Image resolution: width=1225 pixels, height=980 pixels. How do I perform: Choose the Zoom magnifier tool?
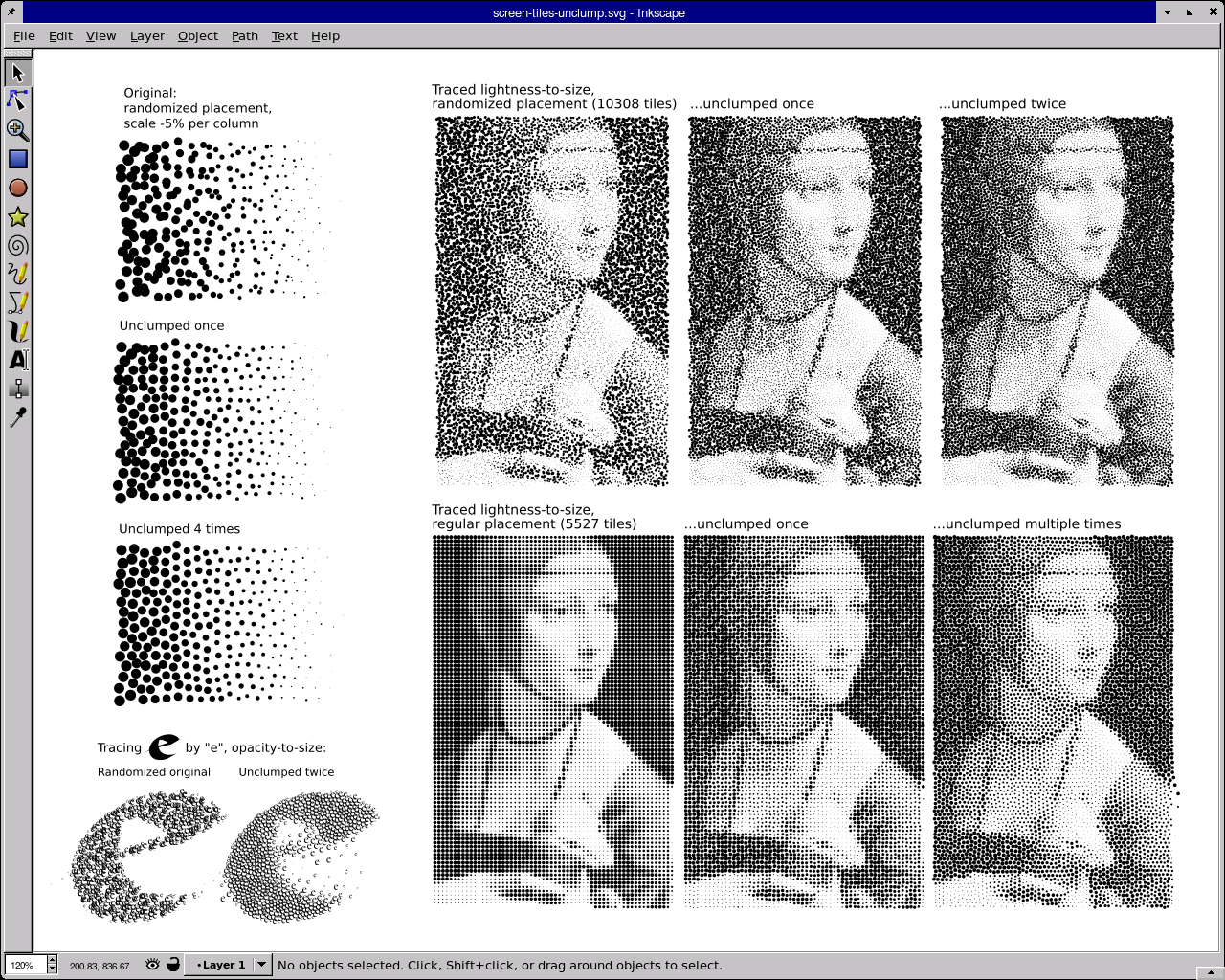[x=17, y=129]
